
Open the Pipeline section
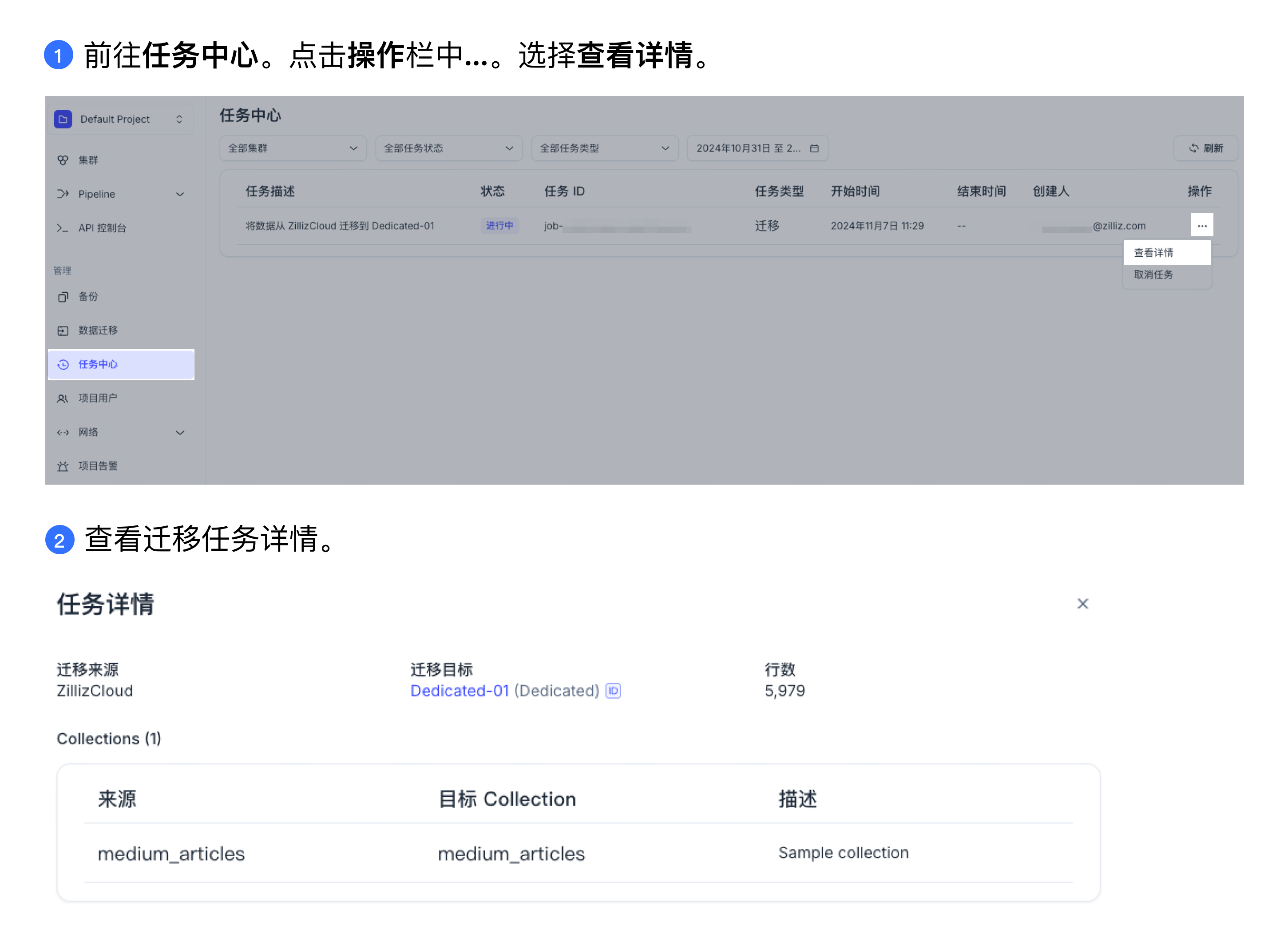point(96,194)
